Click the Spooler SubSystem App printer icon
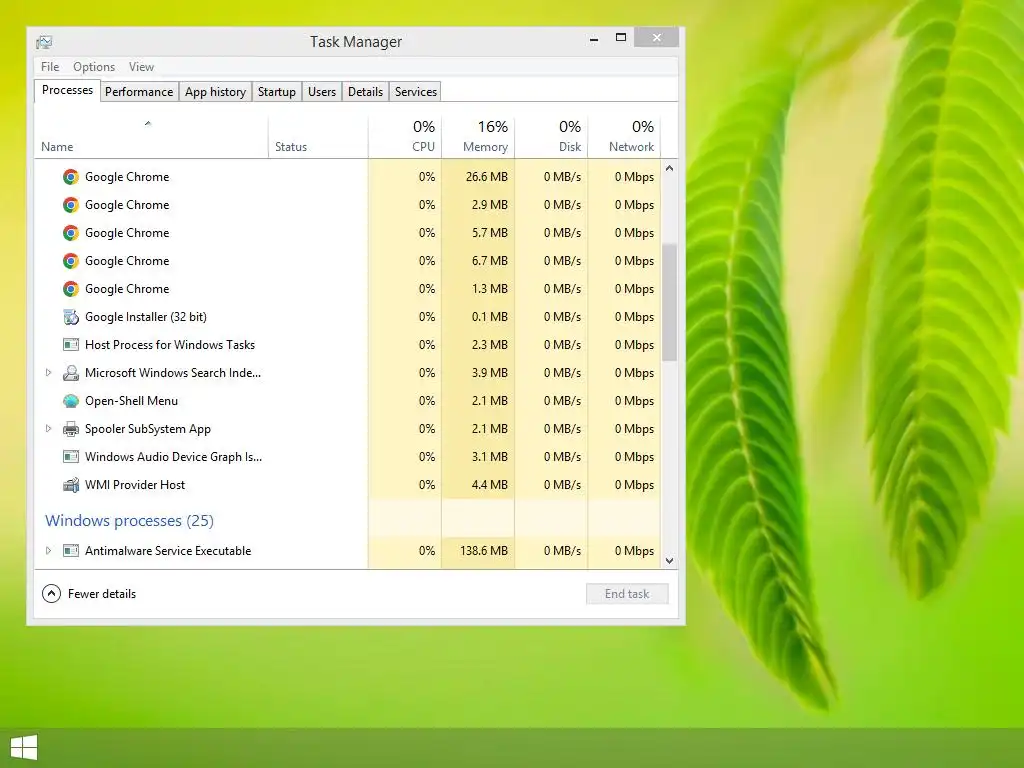The width and height of the screenshot is (1024, 768). point(71,429)
